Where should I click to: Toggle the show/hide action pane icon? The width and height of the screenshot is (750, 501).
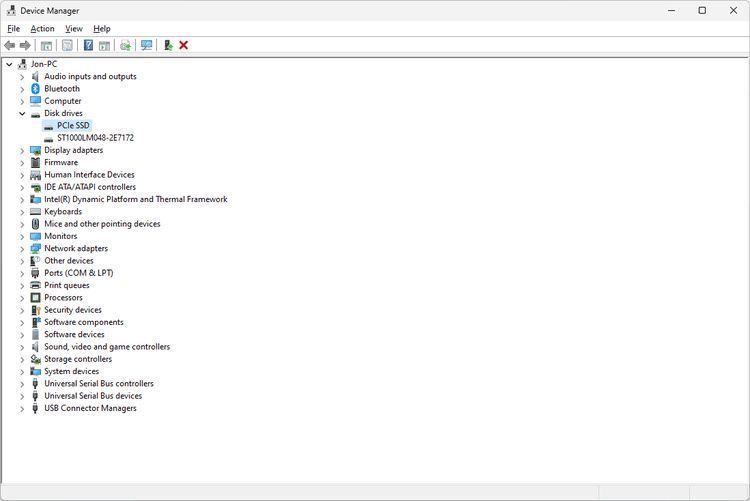point(104,45)
